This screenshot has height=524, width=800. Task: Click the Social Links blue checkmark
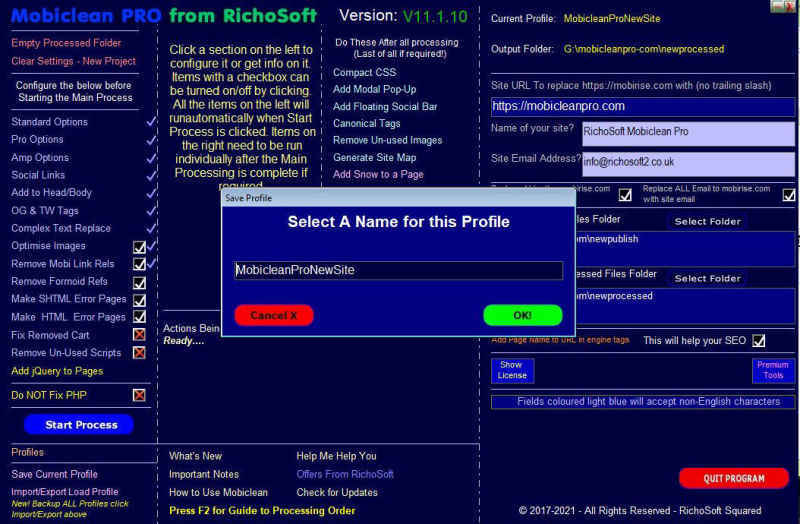[151, 176]
